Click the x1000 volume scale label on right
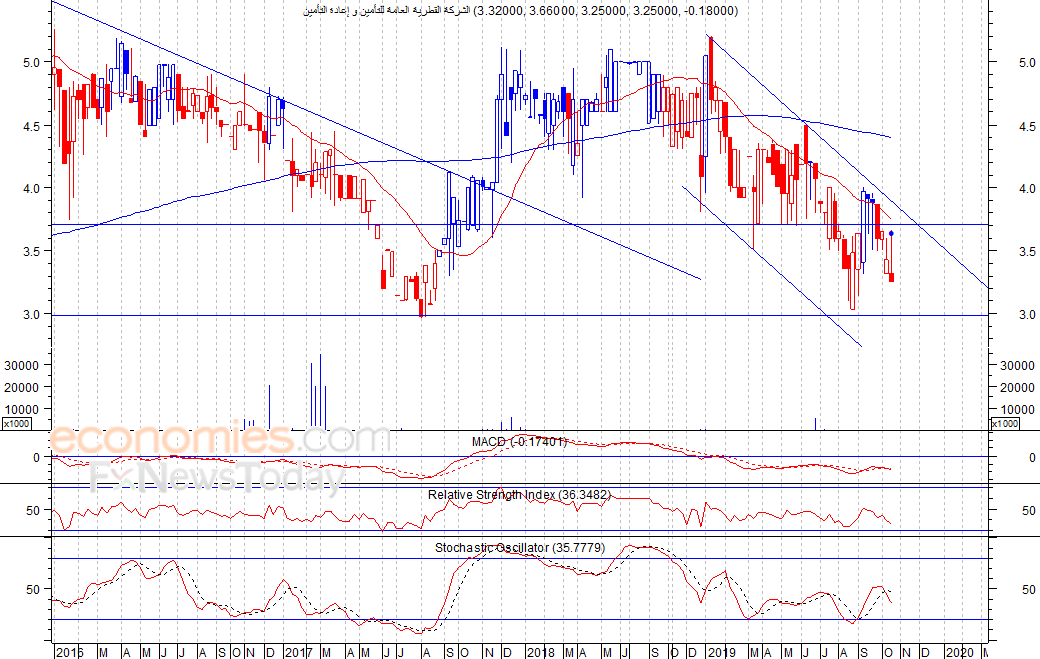 pyautogui.click(x=1004, y=424)
